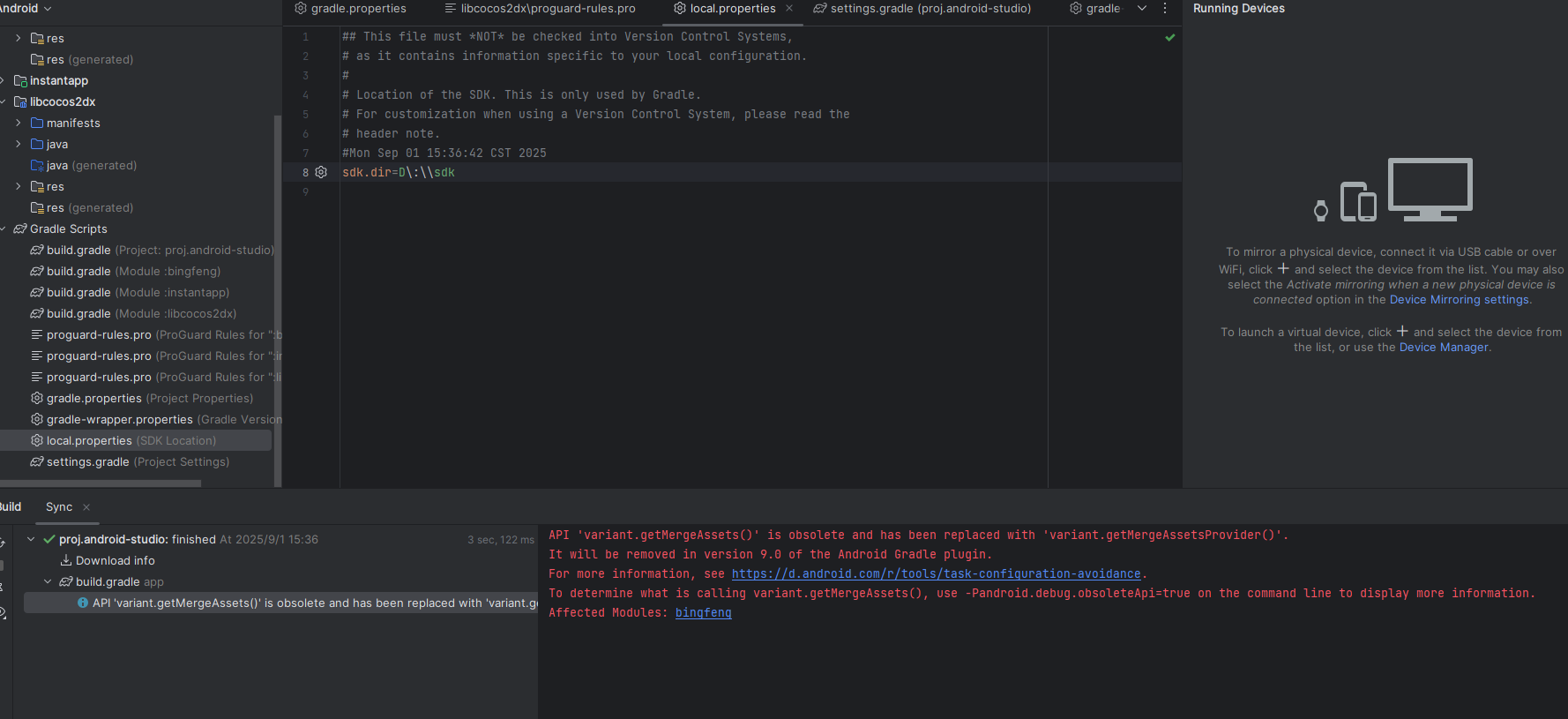Click icon of settings.gradle (Project Settings)
This screenshot has height=719, width=1568.
click(x=37, y=461)
